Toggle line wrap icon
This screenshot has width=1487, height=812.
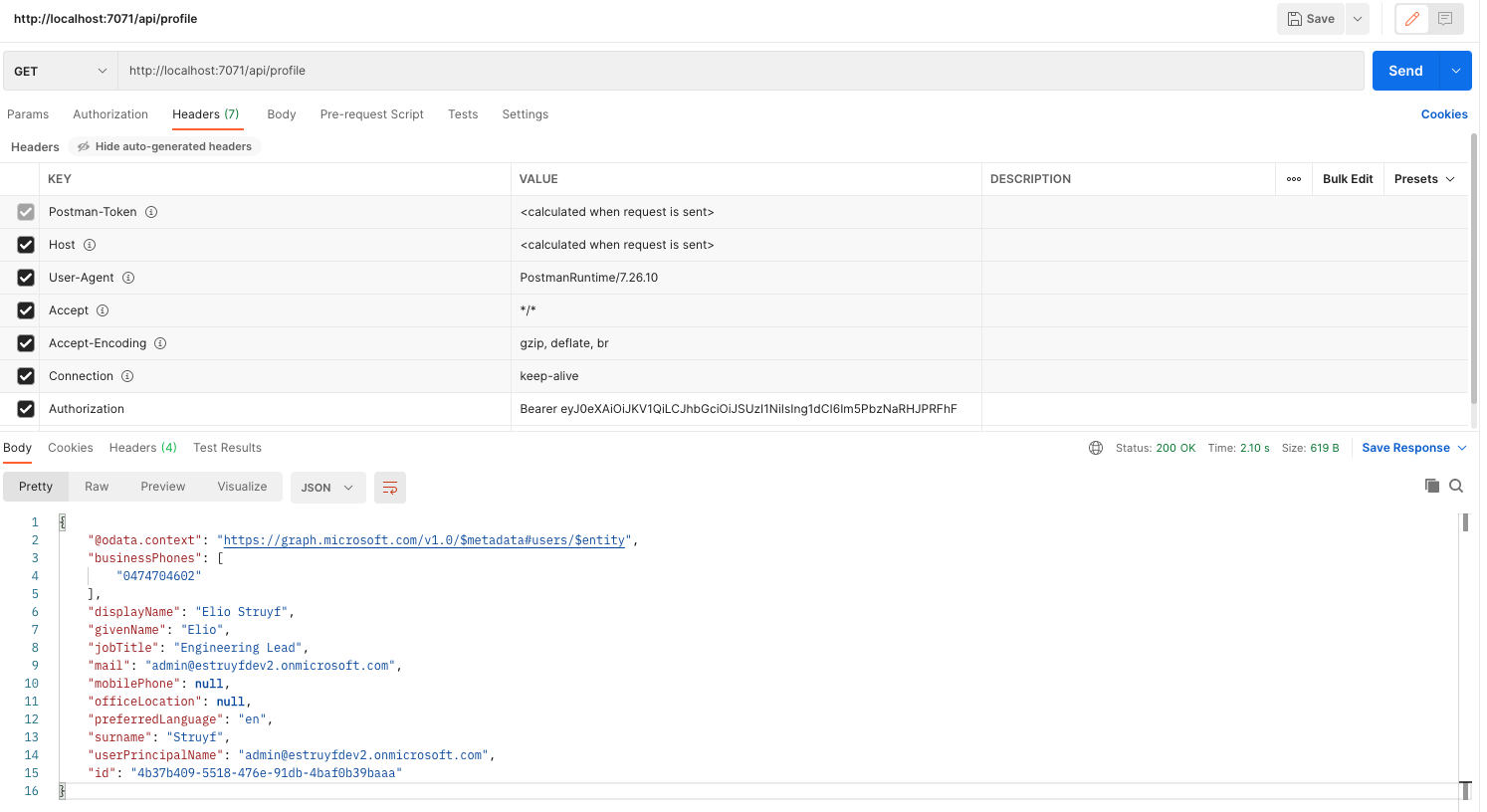click(390, 488)
